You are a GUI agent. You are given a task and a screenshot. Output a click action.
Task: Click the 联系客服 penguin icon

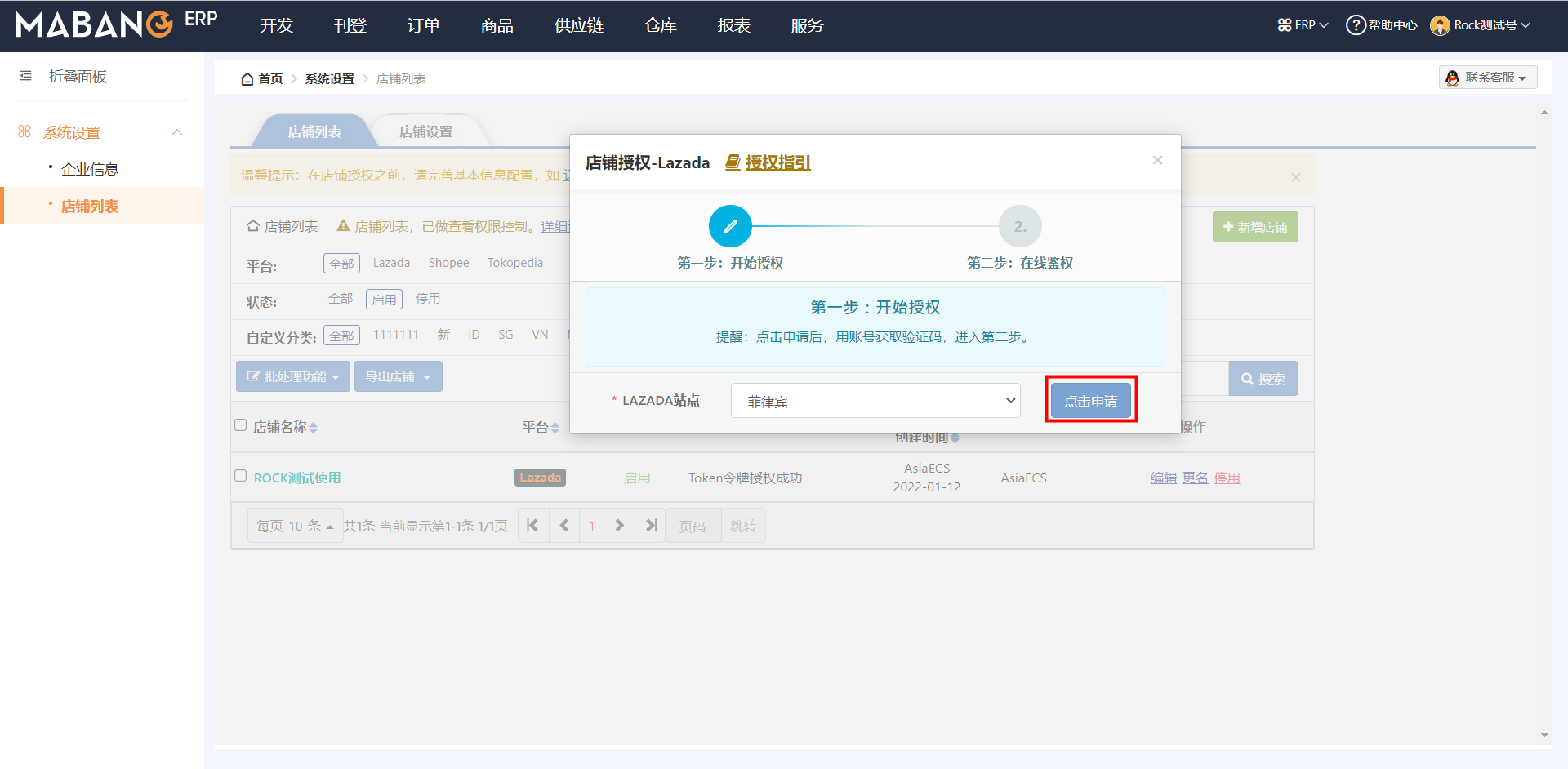pos(1452,78)
